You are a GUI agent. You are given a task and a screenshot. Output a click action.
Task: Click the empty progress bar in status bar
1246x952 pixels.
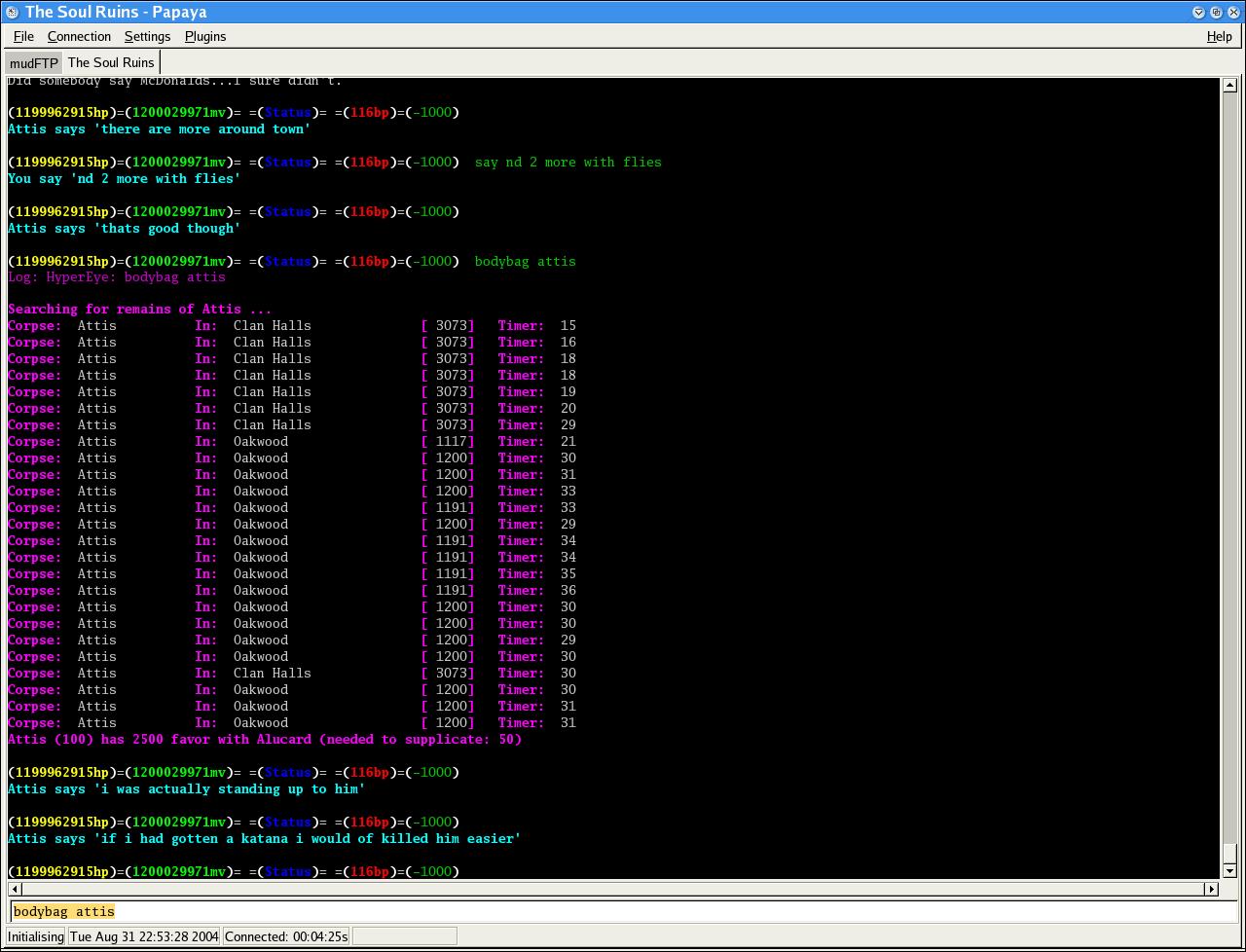404,936
